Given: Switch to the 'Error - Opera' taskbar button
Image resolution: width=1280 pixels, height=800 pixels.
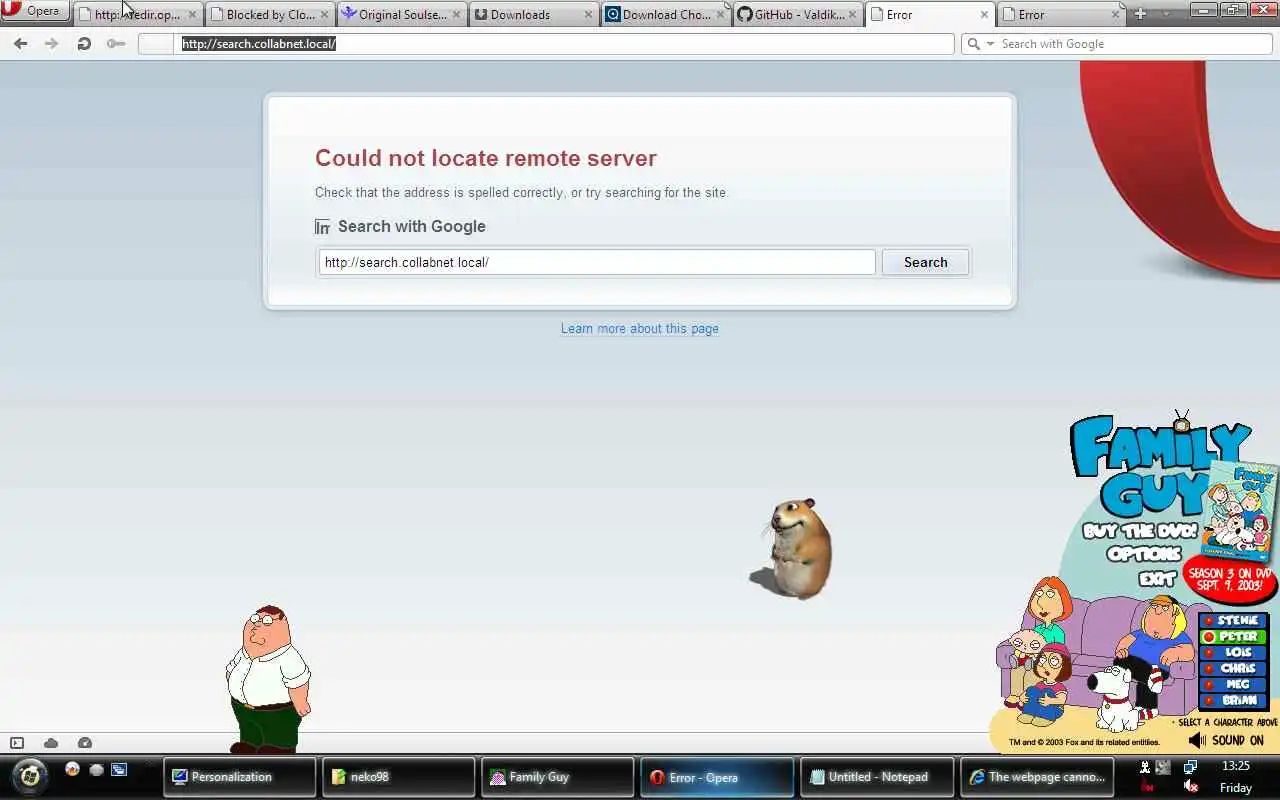Looking at the screenshot, I should [x=716, y=777].
